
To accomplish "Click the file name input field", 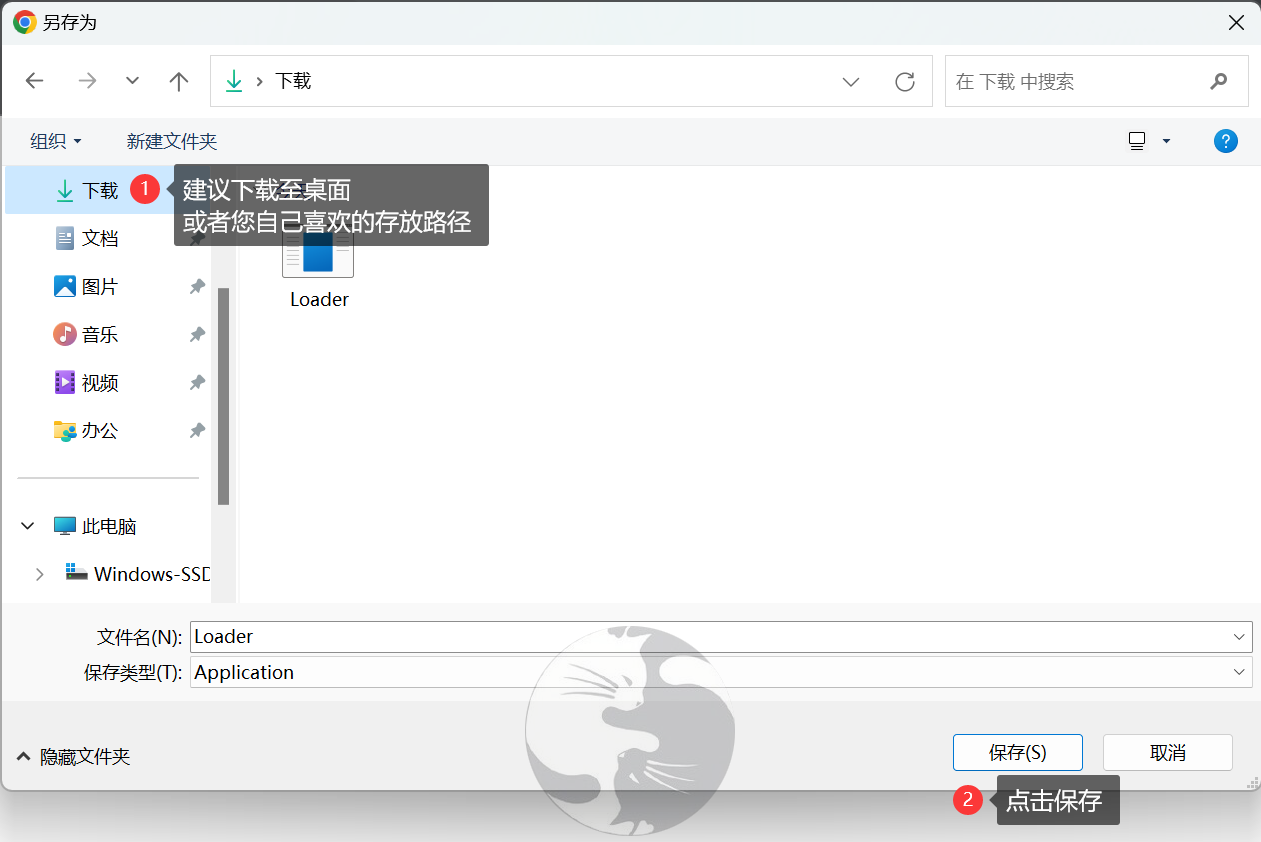I will pyautogui.click(x=710, y=636).
